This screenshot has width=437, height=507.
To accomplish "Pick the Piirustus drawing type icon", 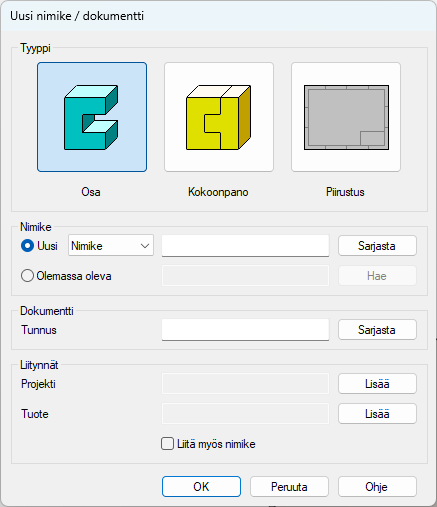I will 346,117.
